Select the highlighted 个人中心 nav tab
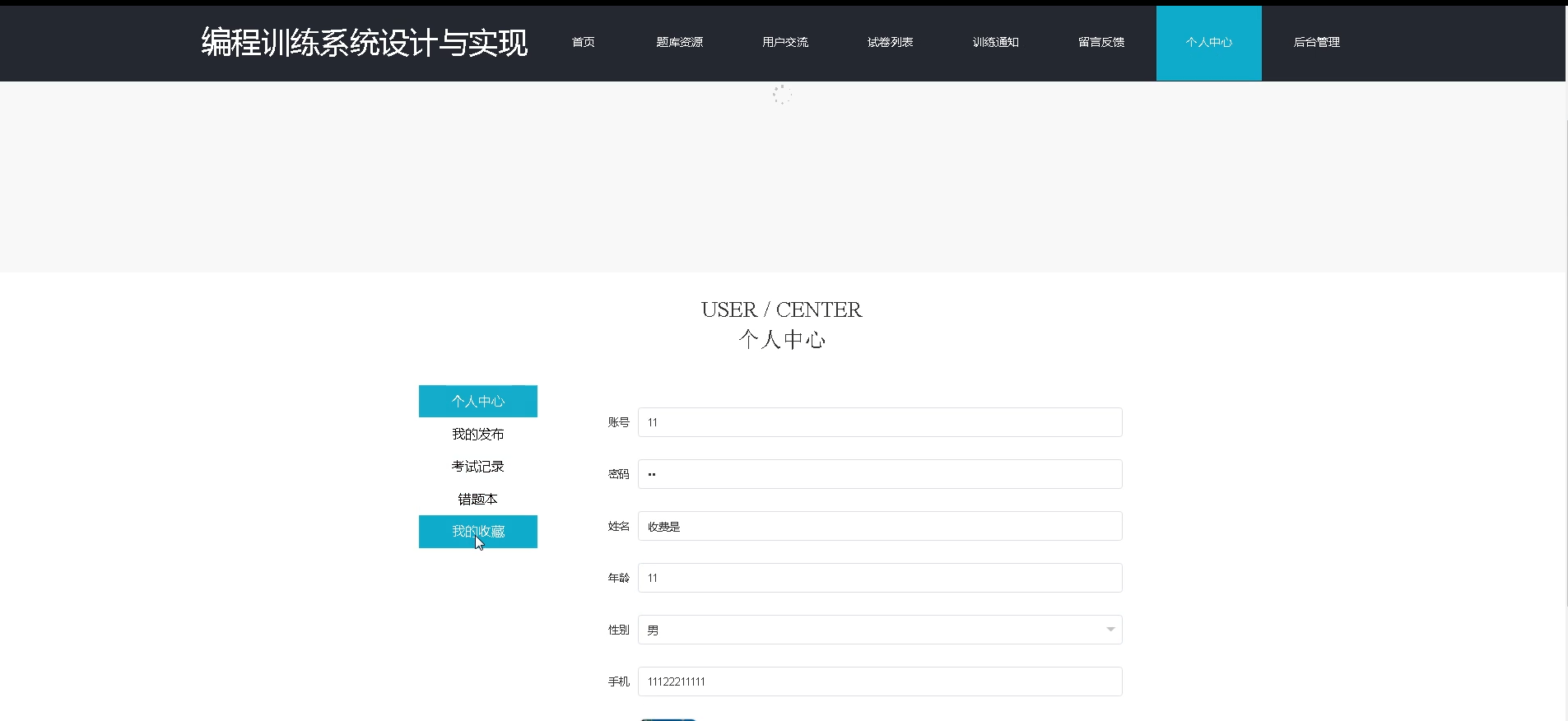Viewport: 1568px width, 721px height. click(x=1208, y=43)
